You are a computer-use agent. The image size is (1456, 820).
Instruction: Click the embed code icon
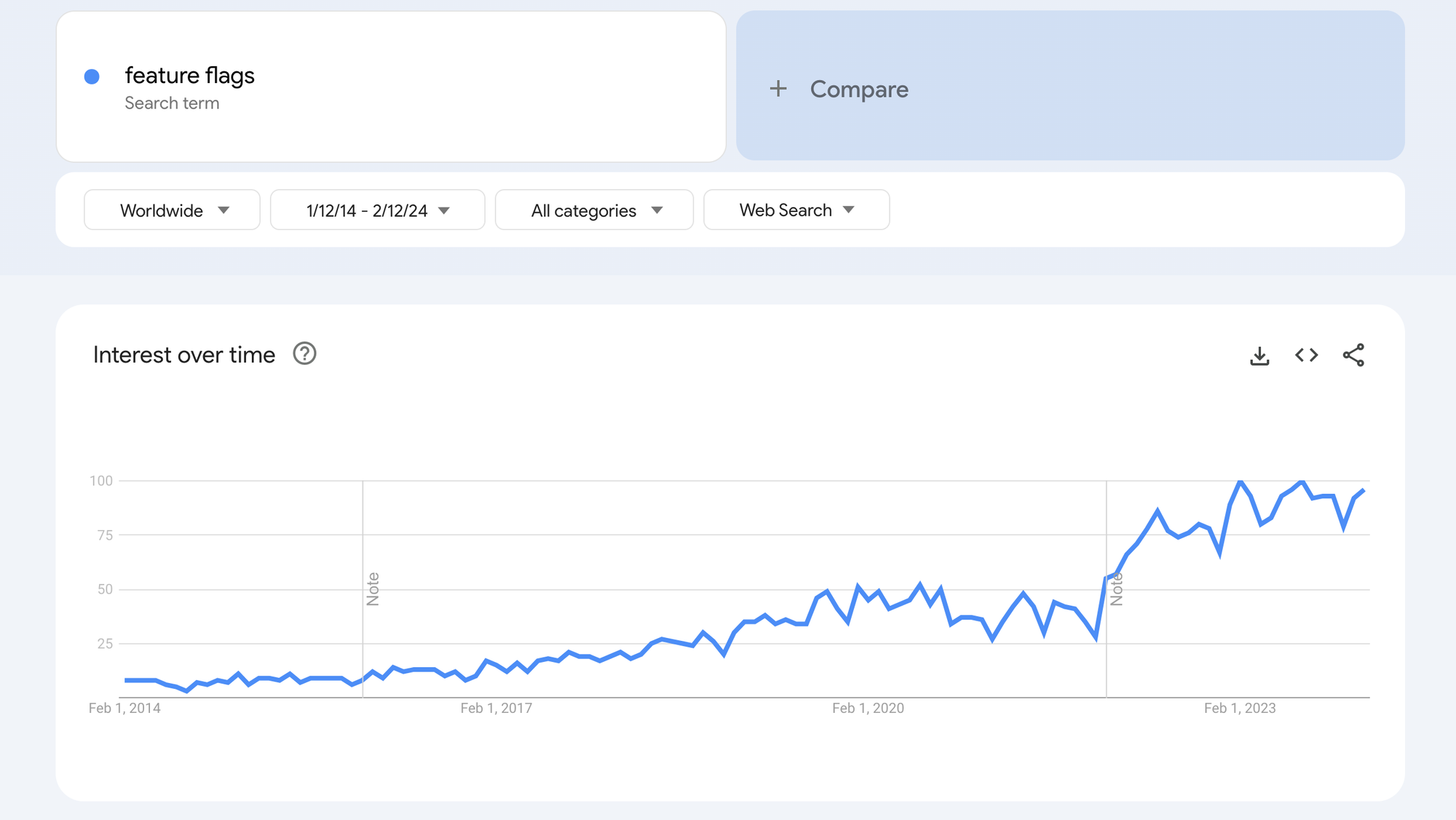[x=1306, y=355]
